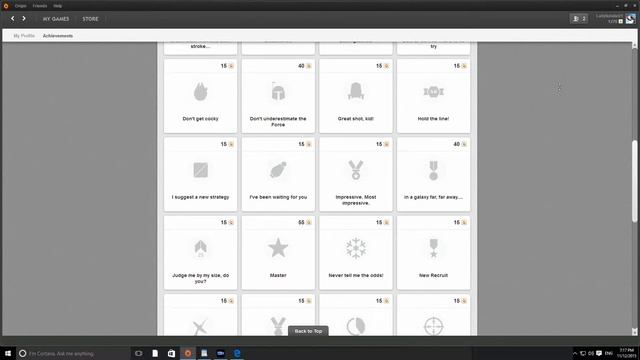Screen dimensions: 640x360
Task: Click the 'Don't get cocky' title text
Action: (x=200, y=119)
